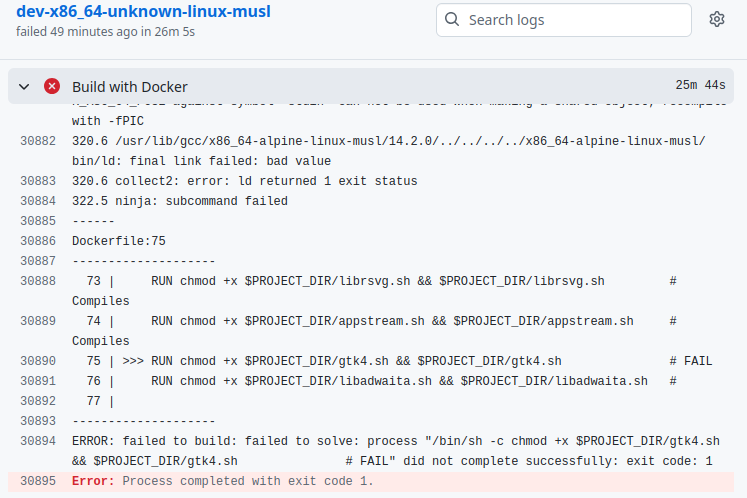Image resolution: width=747 pixels, height=498 pixels.
Task: Click the dev-x86_64-unknown-linux-musl job title
Action: (x=143, y=12)
